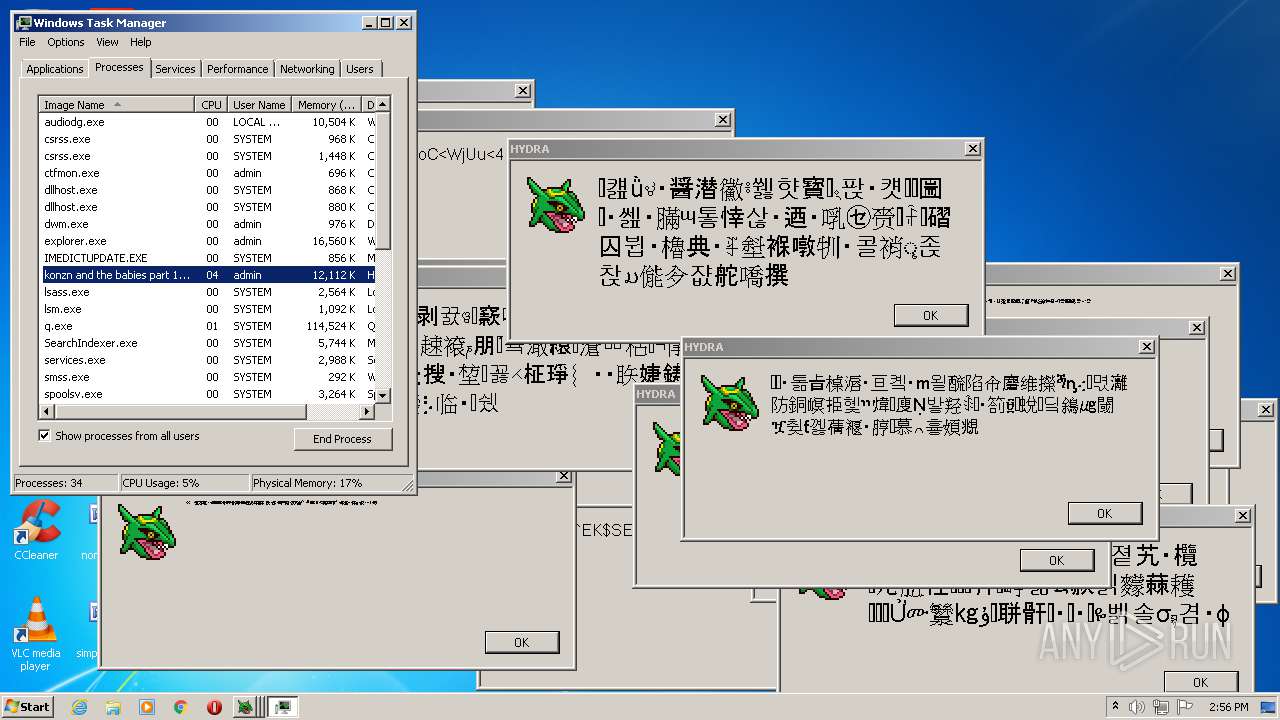The width and height of the screenshot is (1280, 720).
Task: Select the Processes tab
Action: [x=119, y=67]
